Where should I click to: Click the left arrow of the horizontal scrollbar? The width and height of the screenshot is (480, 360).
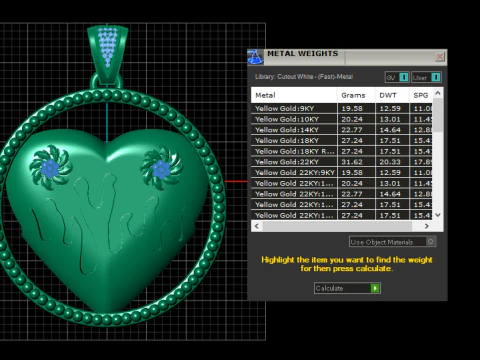[257, 226]
